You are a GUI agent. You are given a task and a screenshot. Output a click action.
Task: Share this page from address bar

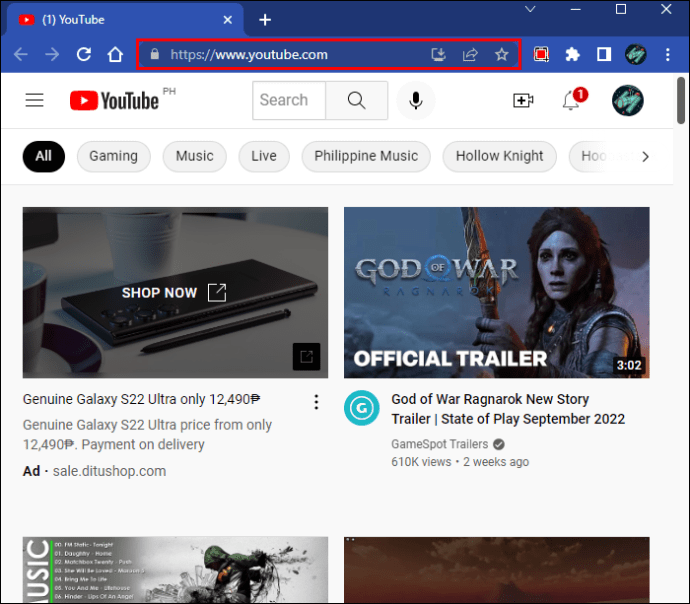[x=470, y=54]
